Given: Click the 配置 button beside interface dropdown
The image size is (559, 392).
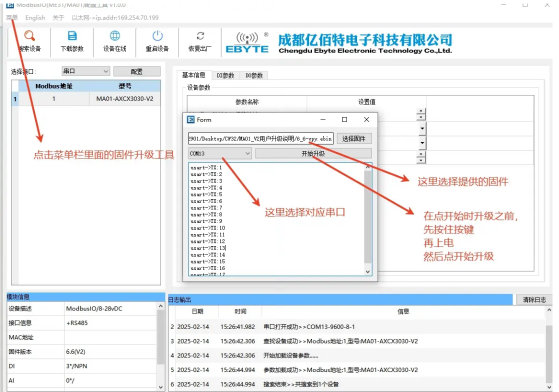Looking at the screenshot, I should point(137,72).
